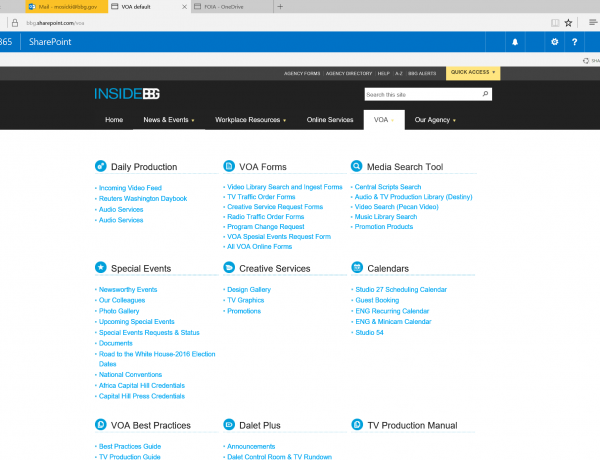Open the Online Services nav item
The height and width of the screenshot is (460, 600).
[x=330, y=120]
